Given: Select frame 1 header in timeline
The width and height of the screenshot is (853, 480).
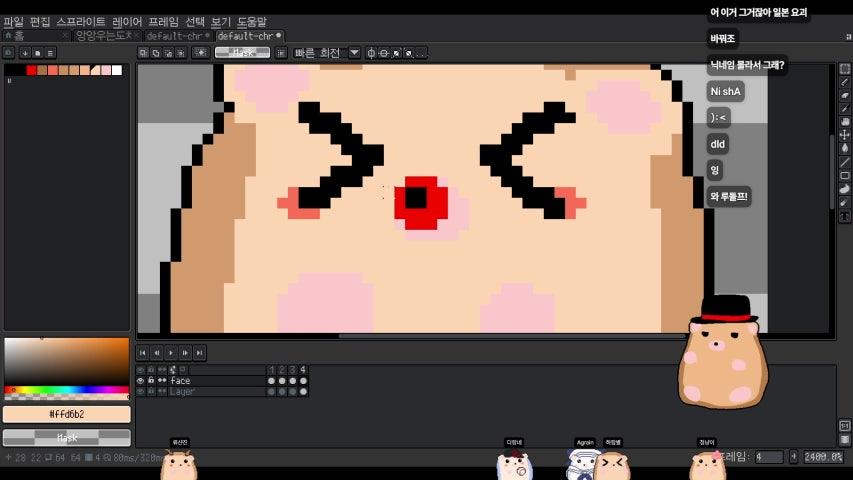Looking at the screenshot, I should tap(271, 370).
